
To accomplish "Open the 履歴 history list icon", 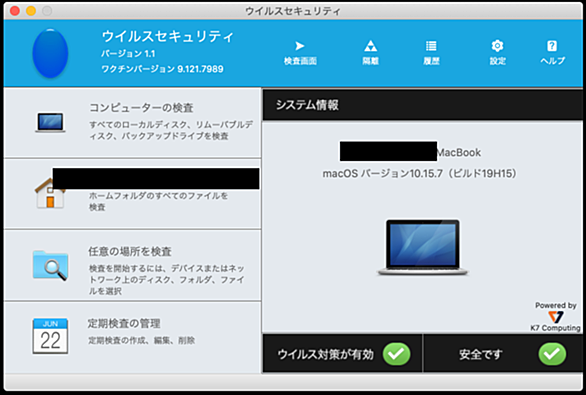I will tap(431, 46).
